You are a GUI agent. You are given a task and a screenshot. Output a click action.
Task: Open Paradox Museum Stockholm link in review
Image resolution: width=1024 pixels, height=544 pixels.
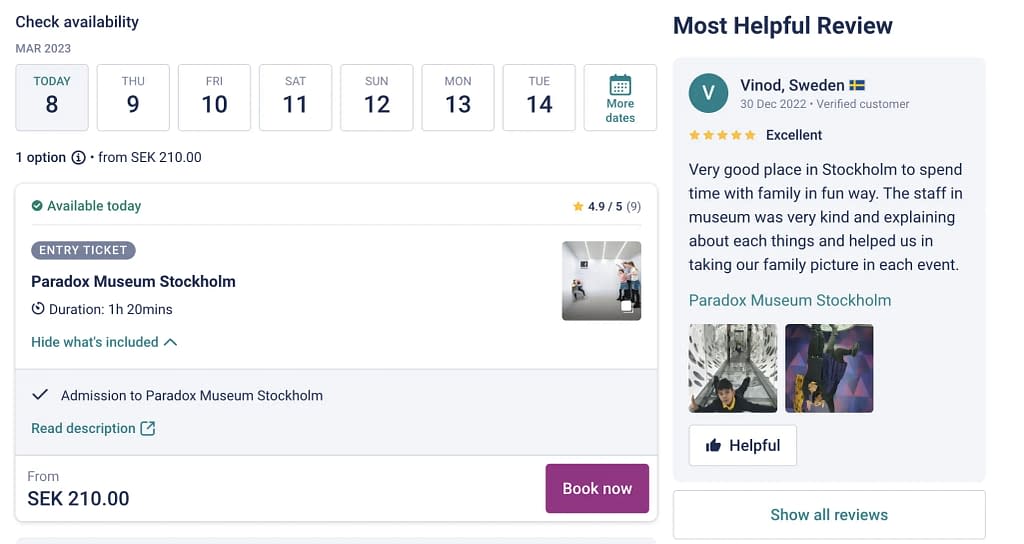[x=790, y=300]
